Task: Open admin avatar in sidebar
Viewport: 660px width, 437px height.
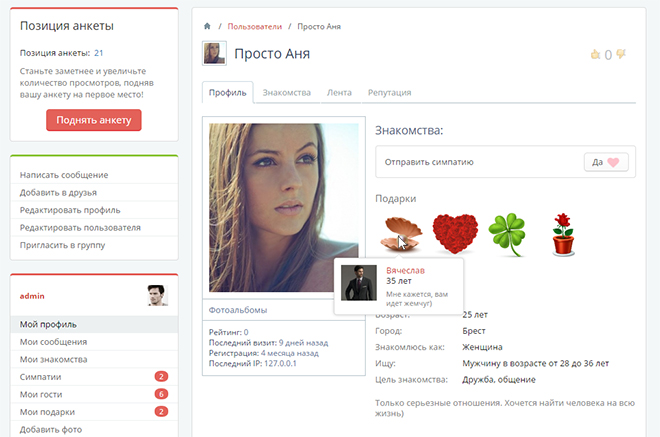Action: coord(157,296)
